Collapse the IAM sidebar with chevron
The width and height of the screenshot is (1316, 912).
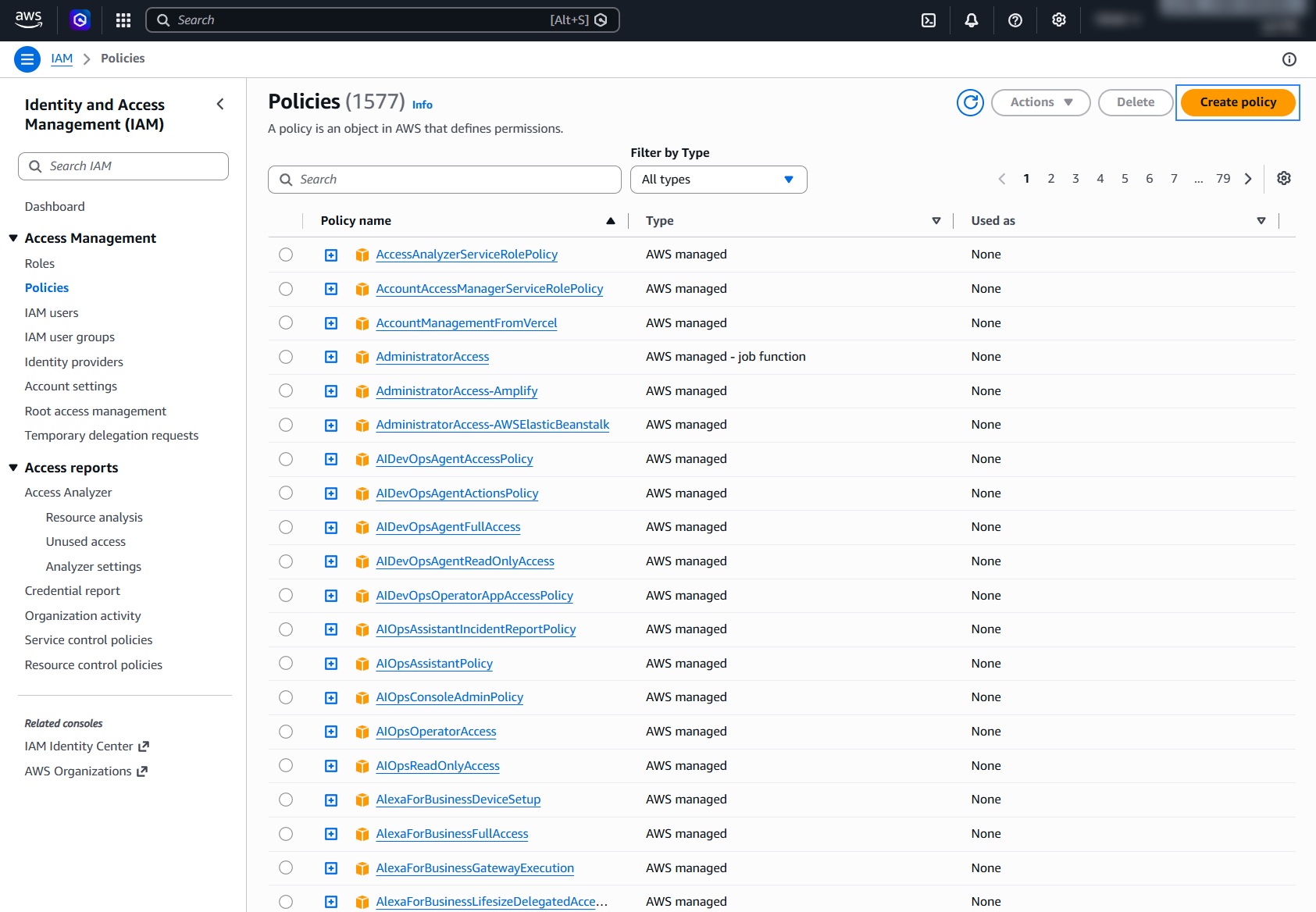point(220,104)
